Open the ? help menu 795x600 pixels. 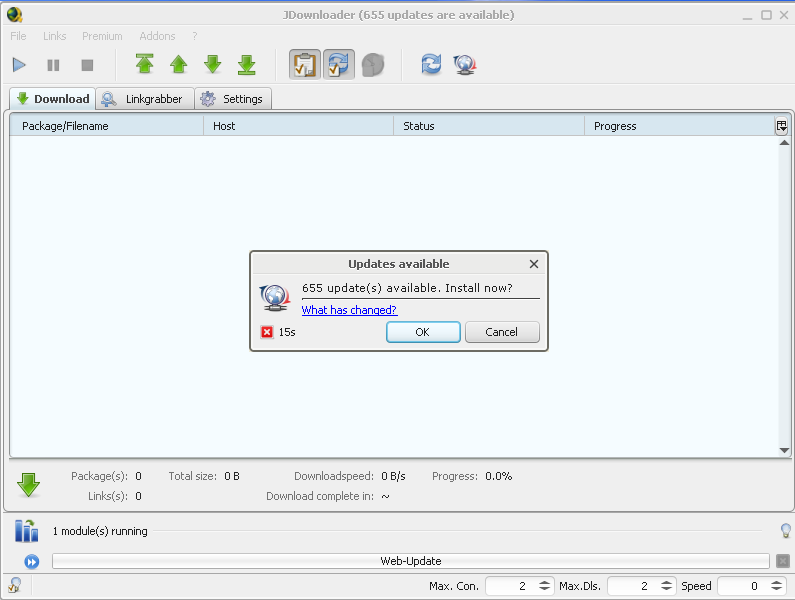[195, 36]
